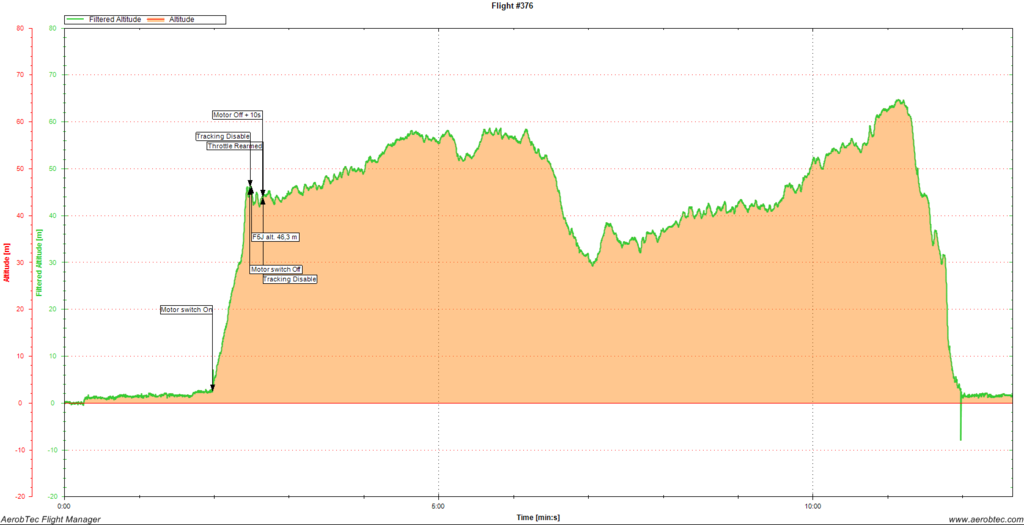Click the arrowhead of Motor switch On marker
The width and height of the screenshot is (1024, 525).
click(212, 387)
